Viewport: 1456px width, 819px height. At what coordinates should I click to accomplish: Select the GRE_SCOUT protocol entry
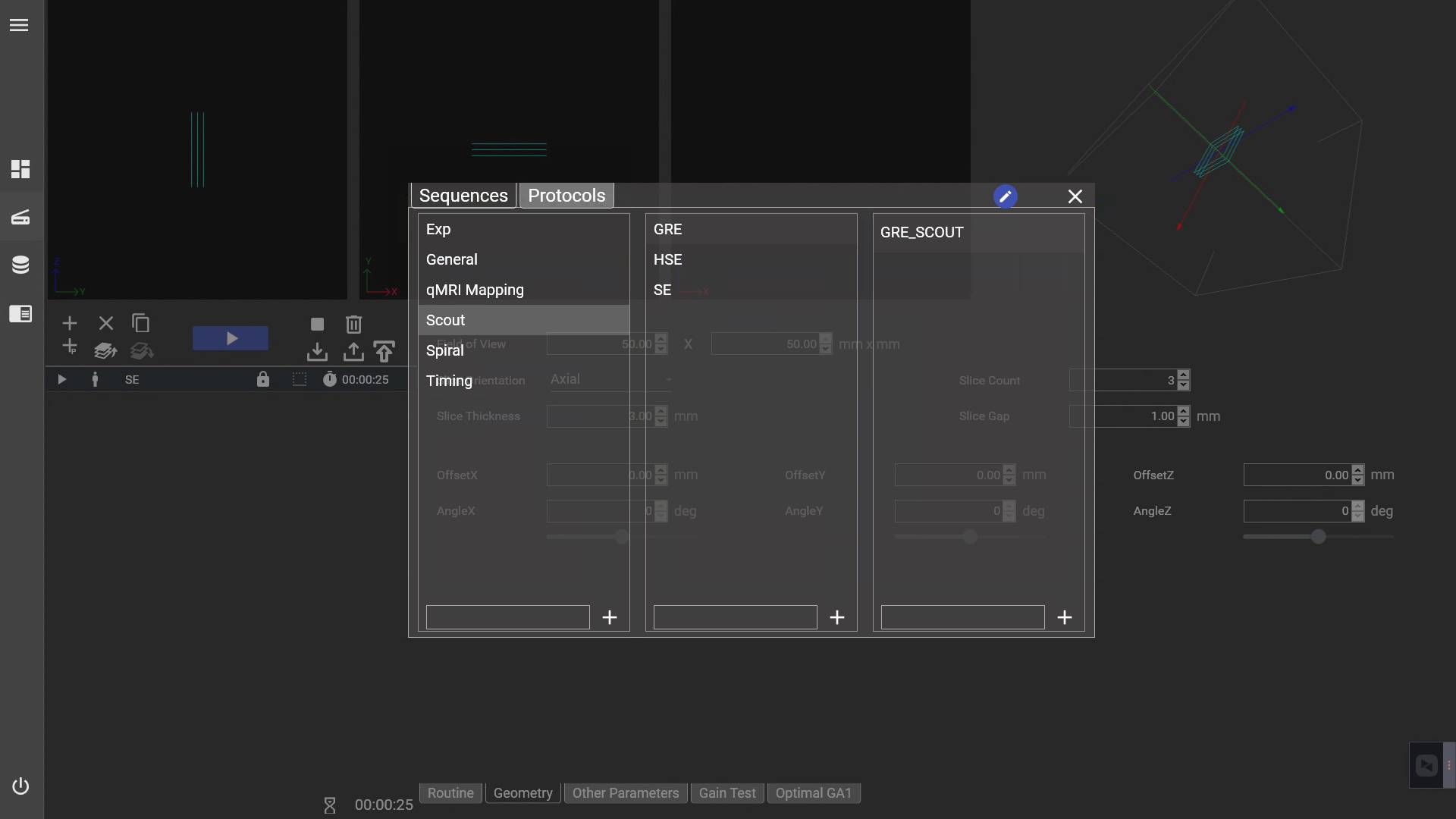(x=921, y=232)
